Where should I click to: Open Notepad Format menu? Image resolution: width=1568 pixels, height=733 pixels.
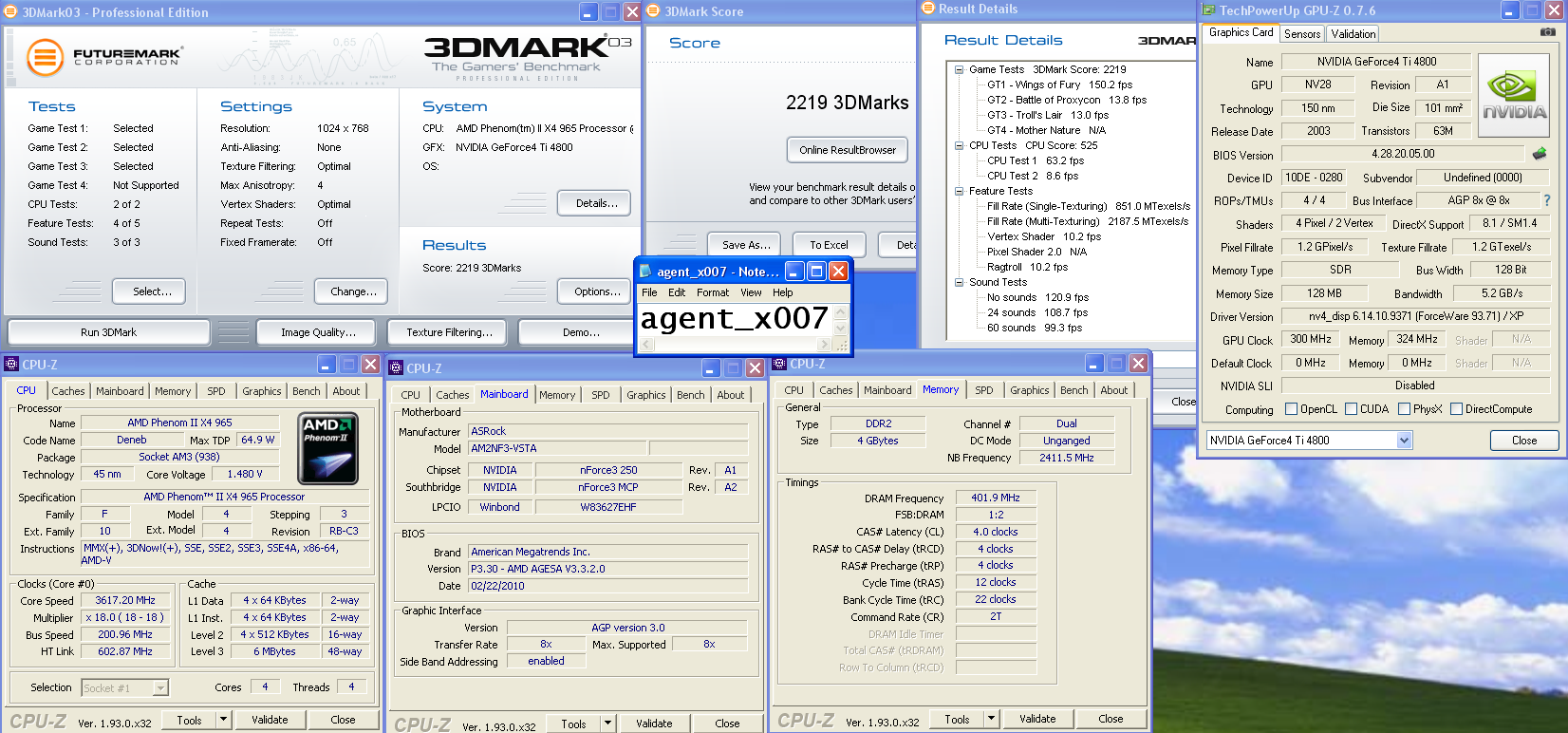tap(713, 292)
